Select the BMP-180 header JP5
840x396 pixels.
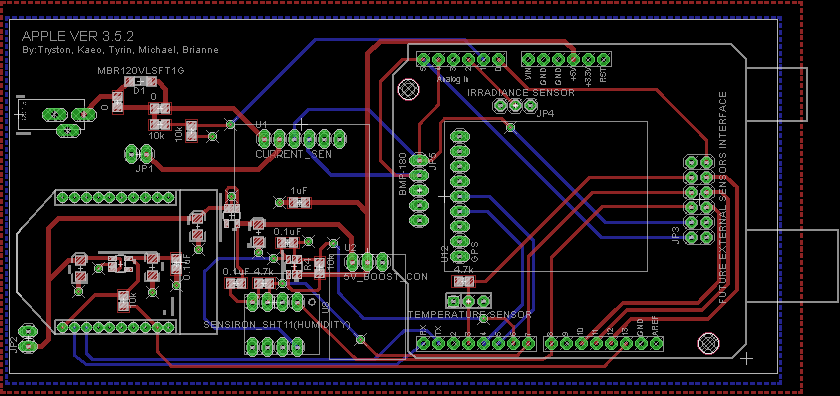pos(419,190)
